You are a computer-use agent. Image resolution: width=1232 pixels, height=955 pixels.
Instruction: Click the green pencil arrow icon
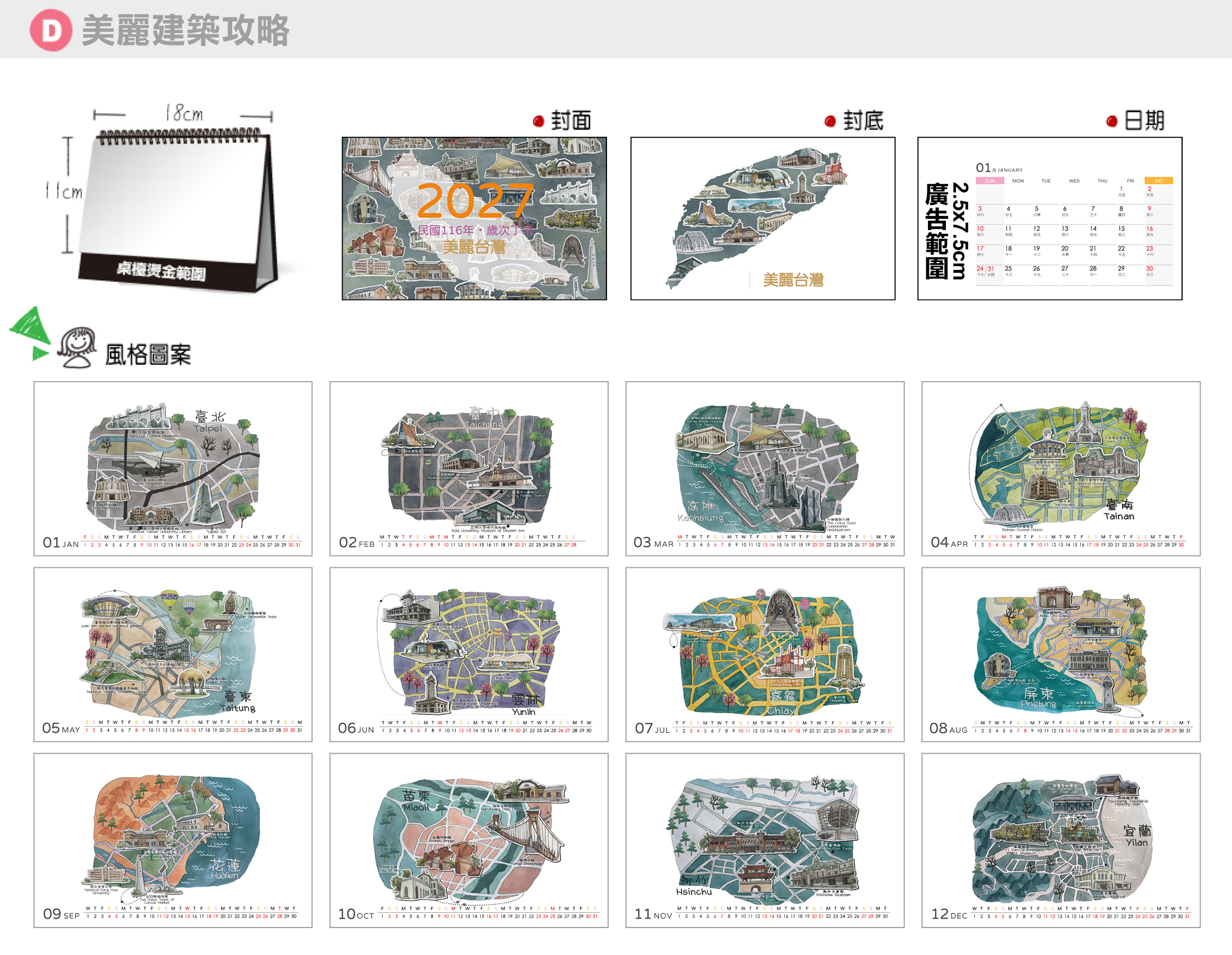pyautogui.click(x=30, y=333)
